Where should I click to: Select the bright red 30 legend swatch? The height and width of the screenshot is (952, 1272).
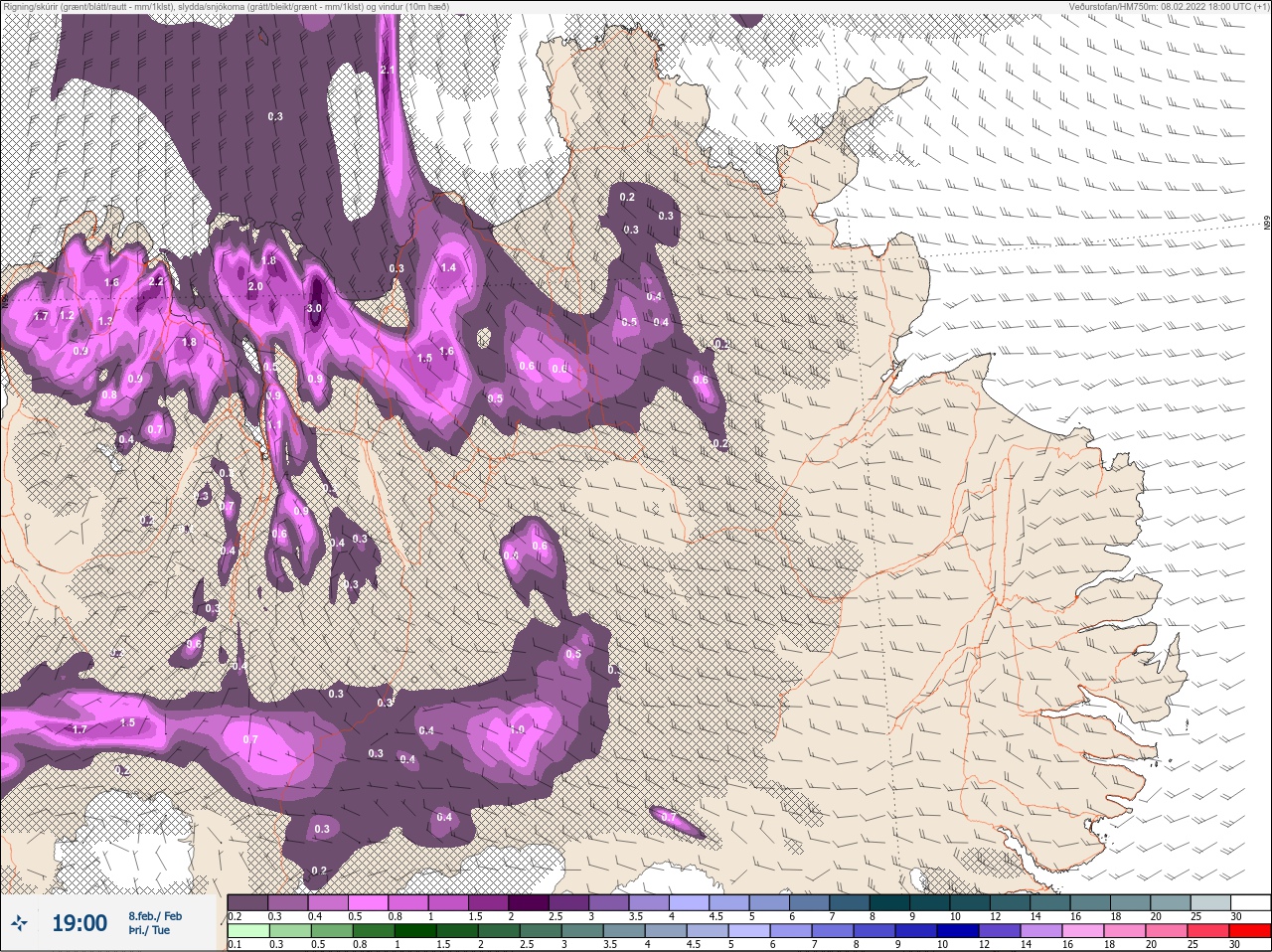(x=1249, y=931)
